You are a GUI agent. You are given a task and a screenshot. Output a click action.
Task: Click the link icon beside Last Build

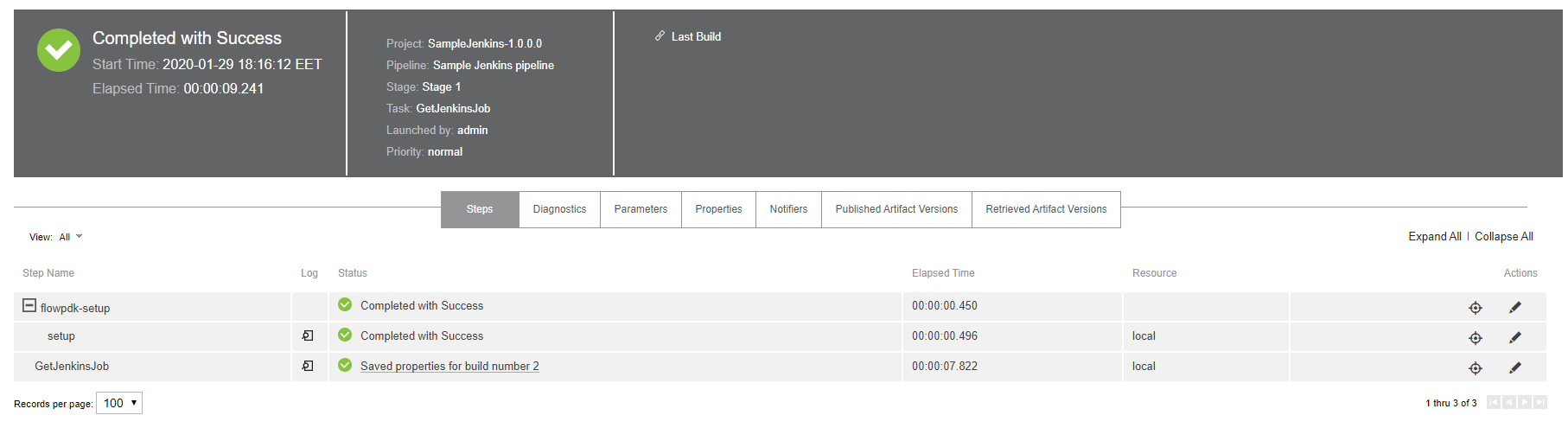[660, 36]
